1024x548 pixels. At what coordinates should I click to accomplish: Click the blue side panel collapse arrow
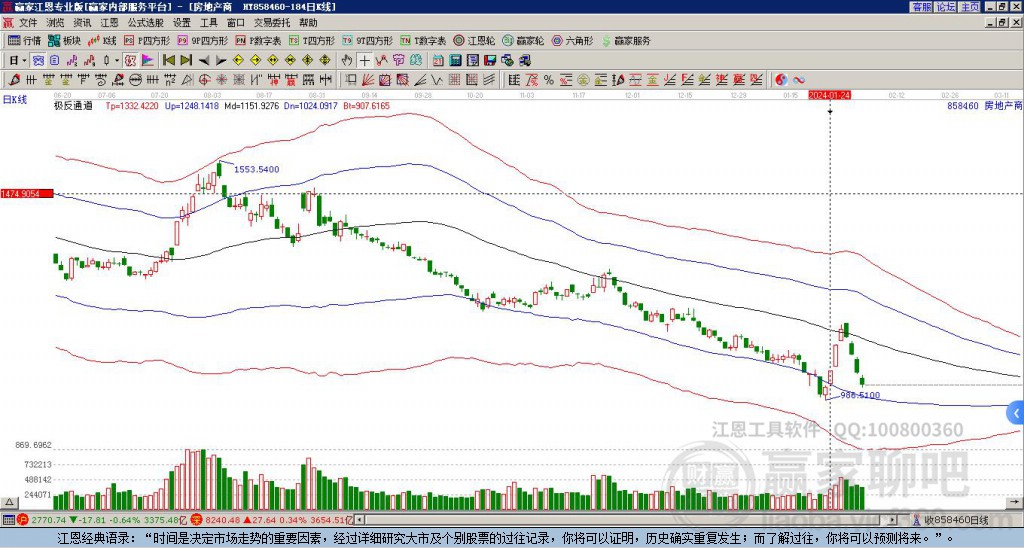[x=1016, y=413]
